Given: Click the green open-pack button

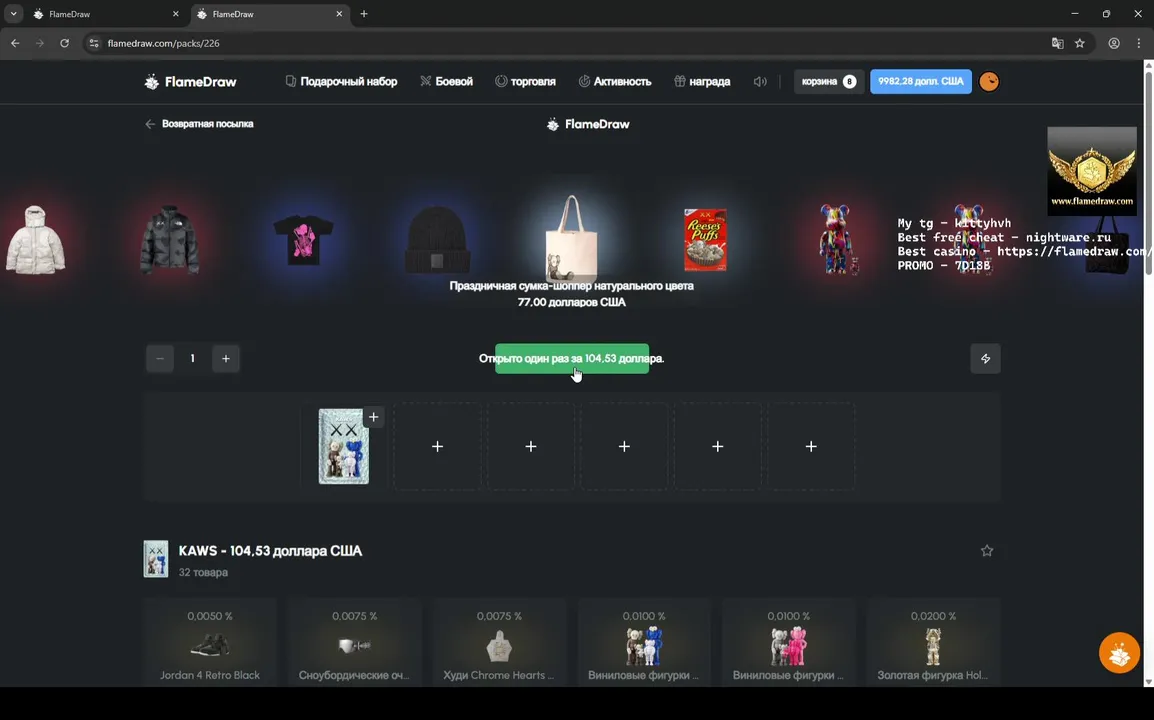Looking at the screenshot, I should click(x=572, y=359).
